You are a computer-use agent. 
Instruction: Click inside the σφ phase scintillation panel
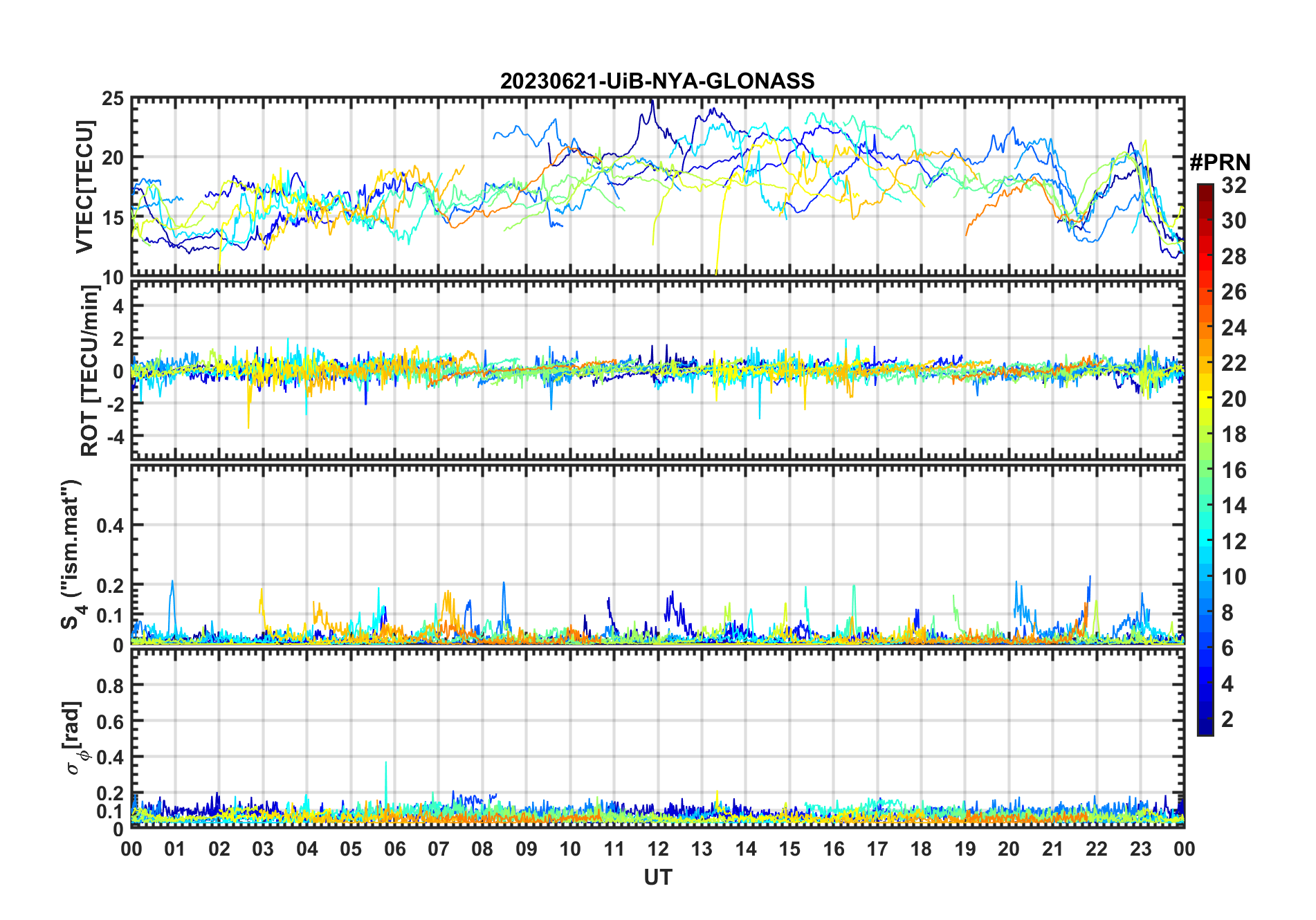point(657,738)
